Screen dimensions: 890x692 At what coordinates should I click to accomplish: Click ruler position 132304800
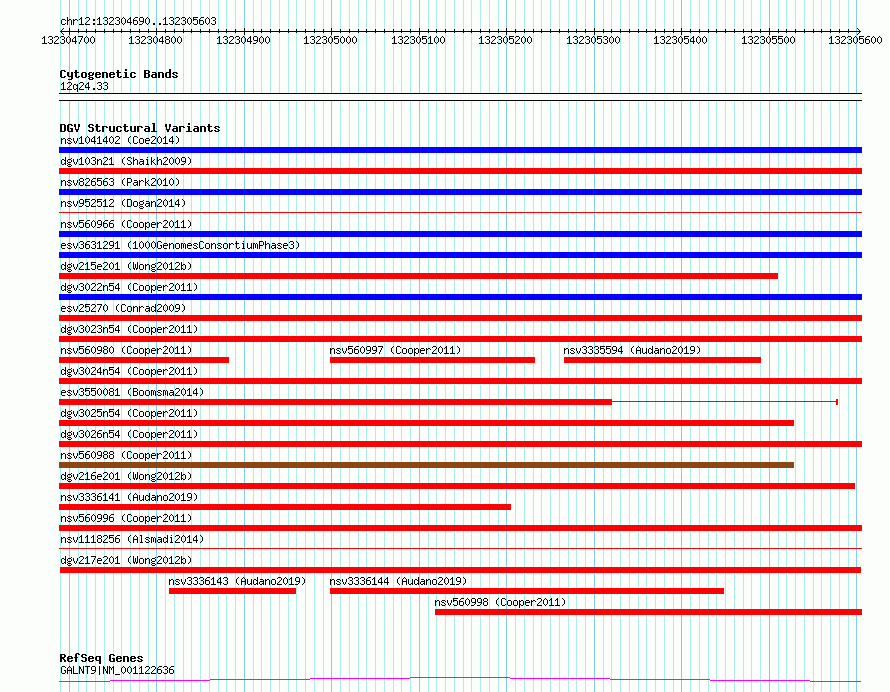pyautogui.click(x=156, y=40)
